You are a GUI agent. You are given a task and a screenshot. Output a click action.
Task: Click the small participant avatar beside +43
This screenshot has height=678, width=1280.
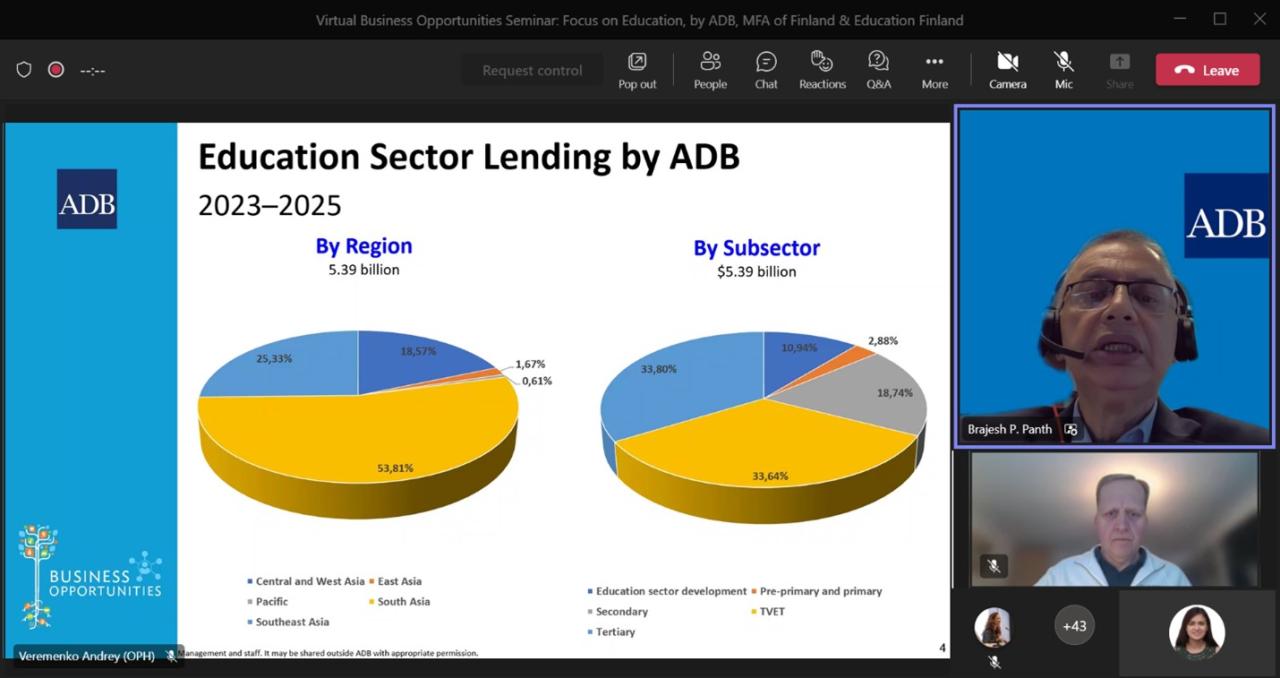tap(993, 627)
